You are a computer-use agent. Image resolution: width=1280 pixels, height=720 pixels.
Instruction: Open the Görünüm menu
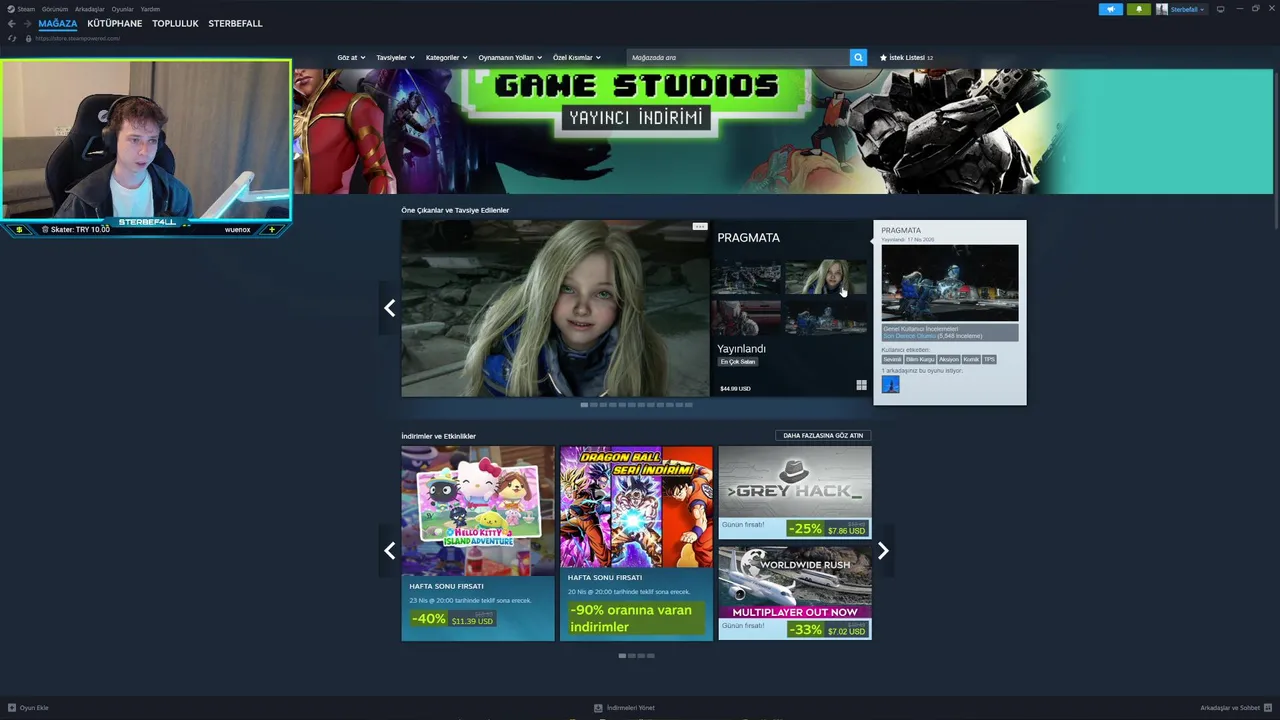55,9
